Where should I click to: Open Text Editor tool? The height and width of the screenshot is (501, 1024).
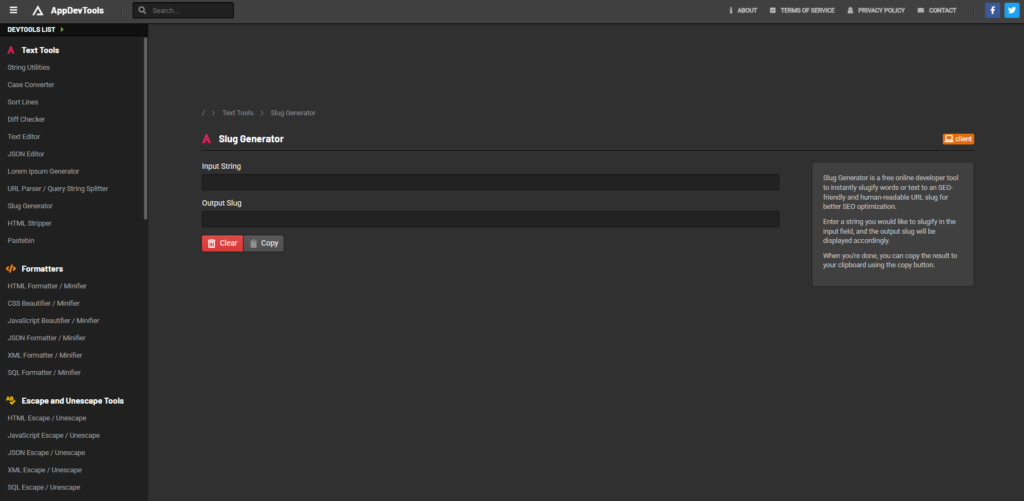24,137
